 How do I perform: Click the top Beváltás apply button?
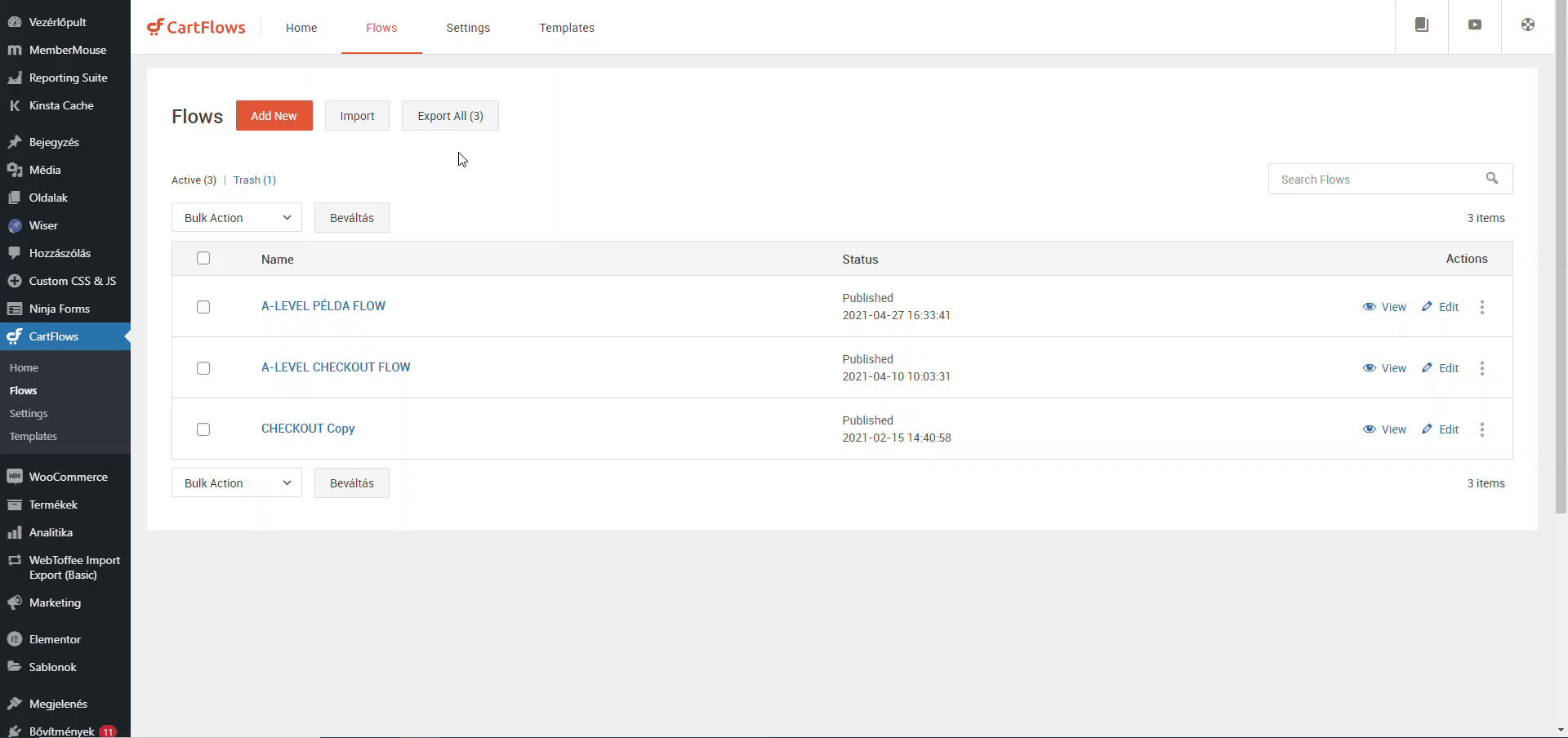coord(352,218)
